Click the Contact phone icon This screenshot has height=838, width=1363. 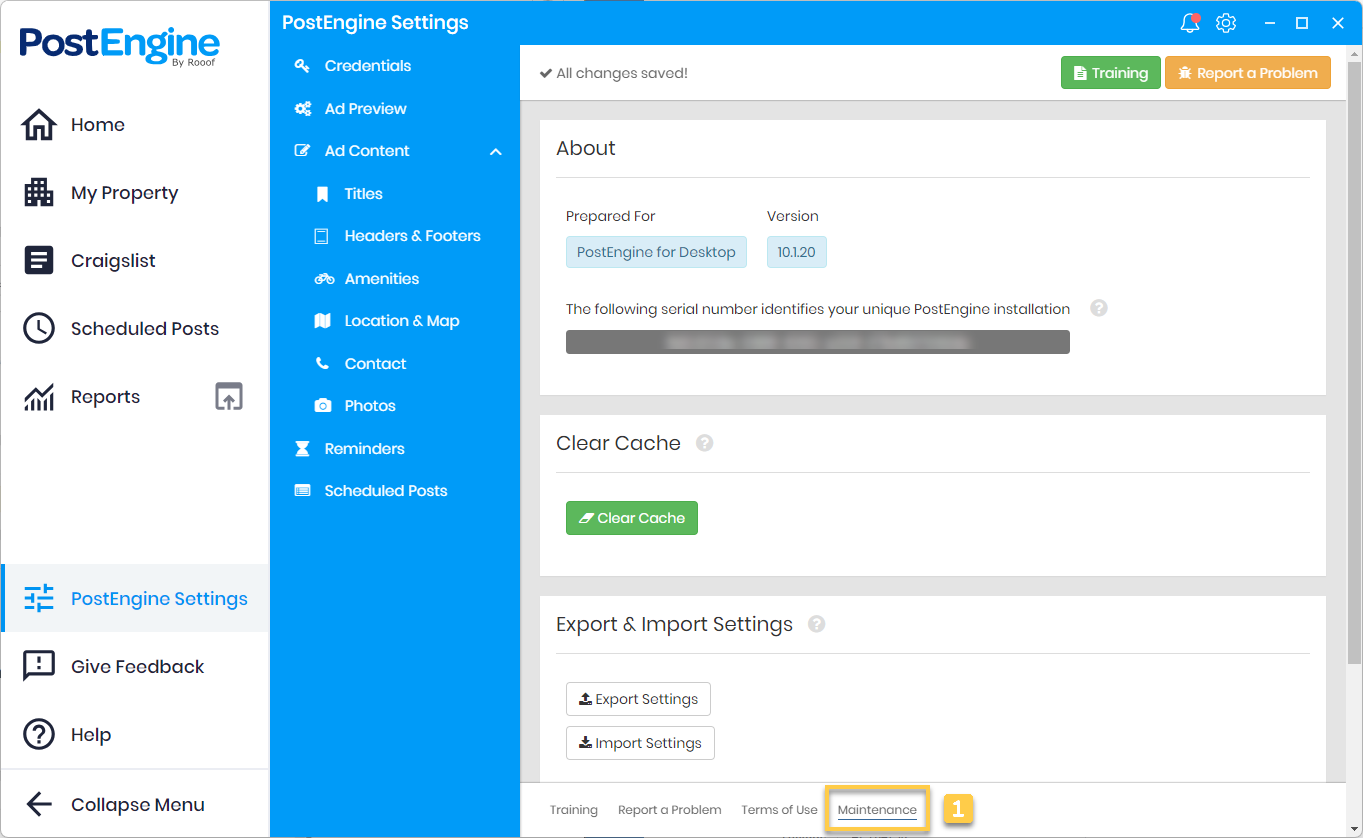(322, 364)
